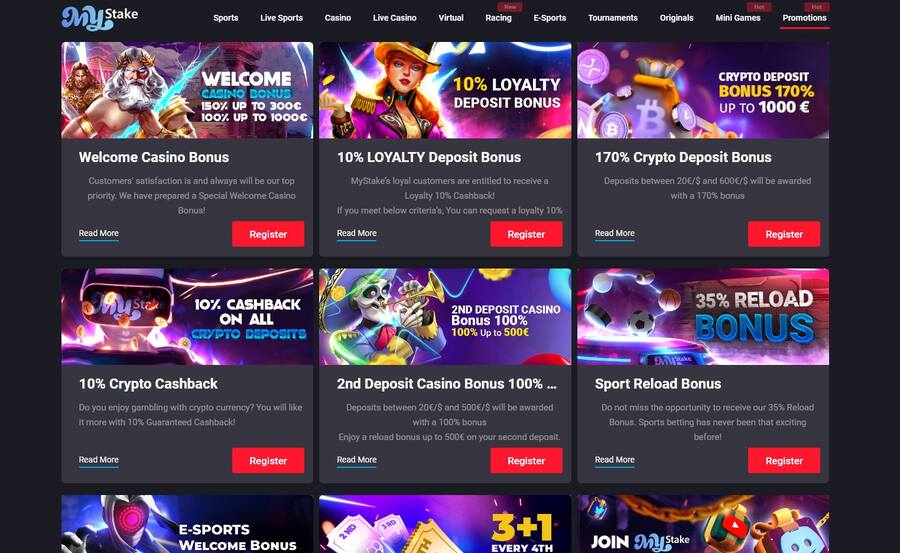Open the Racing section marked New
Screen dimensions: 900x553
(498, 18)
